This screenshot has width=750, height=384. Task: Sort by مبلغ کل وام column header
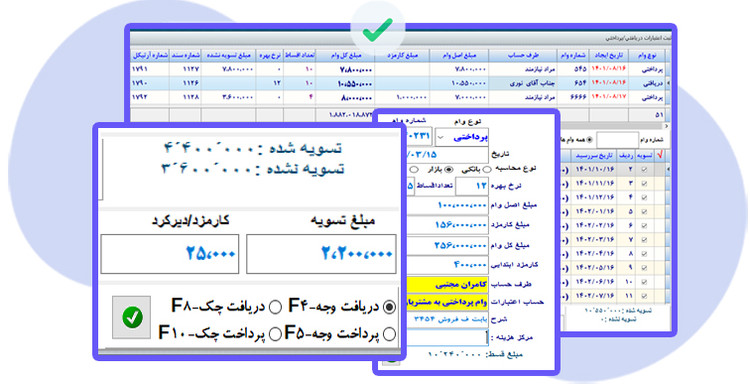345,55
